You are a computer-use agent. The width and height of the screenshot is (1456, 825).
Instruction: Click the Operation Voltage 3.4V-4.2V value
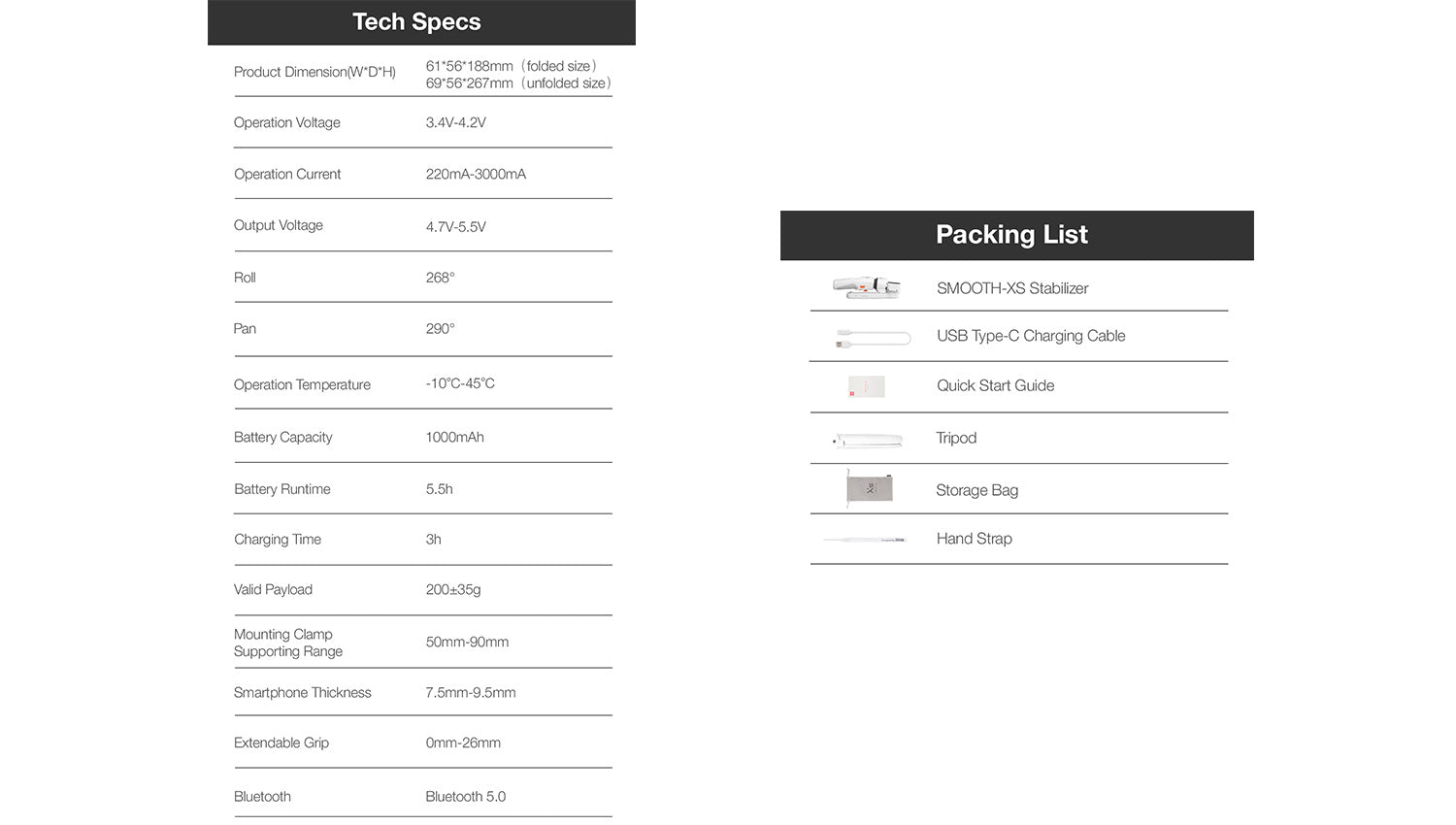click(455, 122)
